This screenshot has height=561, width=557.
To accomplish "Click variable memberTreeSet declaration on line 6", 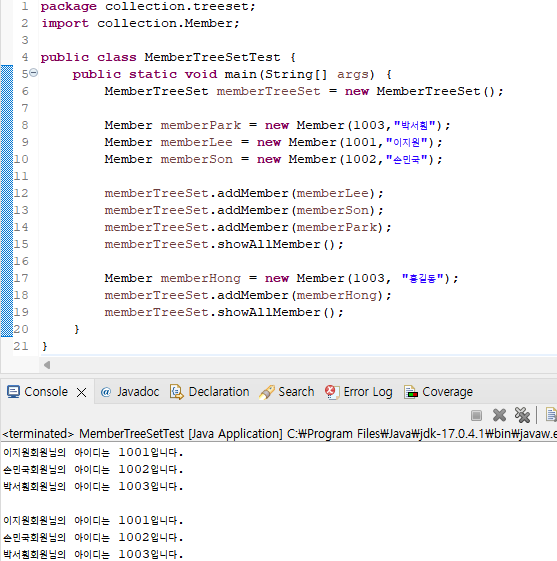I will [x=268, y=91].
